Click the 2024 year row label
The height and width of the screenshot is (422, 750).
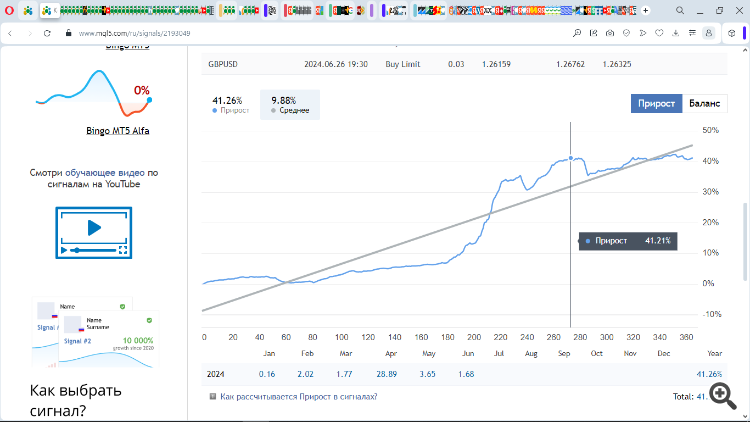click(215, 374)
